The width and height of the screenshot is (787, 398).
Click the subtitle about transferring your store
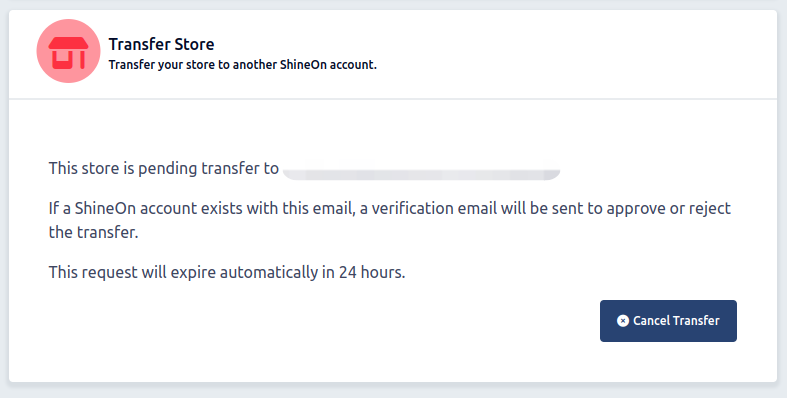coord(242,65)
